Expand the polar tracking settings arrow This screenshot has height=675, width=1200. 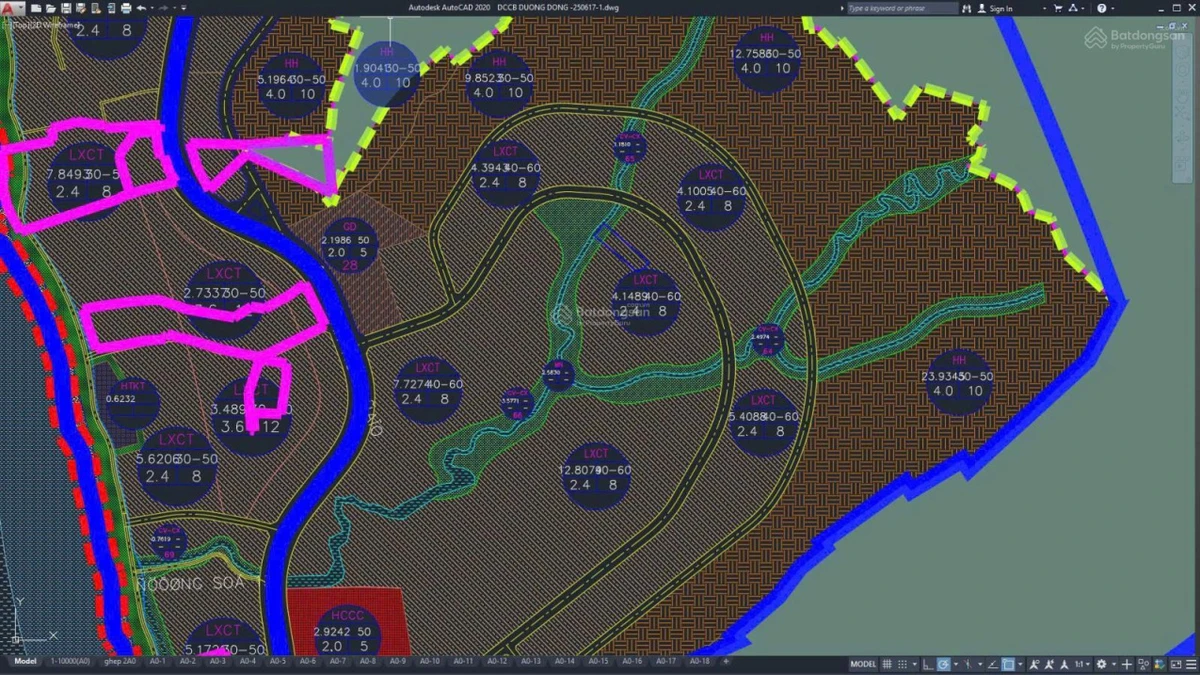(x=954, y=663)
